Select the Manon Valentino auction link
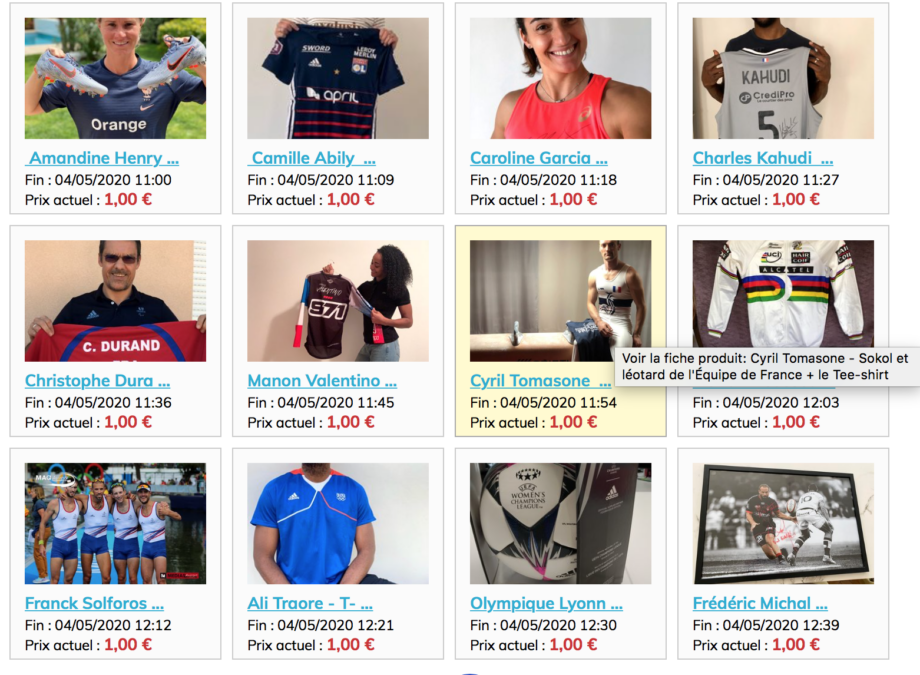920x675 pixels. [x=322, y=380]
